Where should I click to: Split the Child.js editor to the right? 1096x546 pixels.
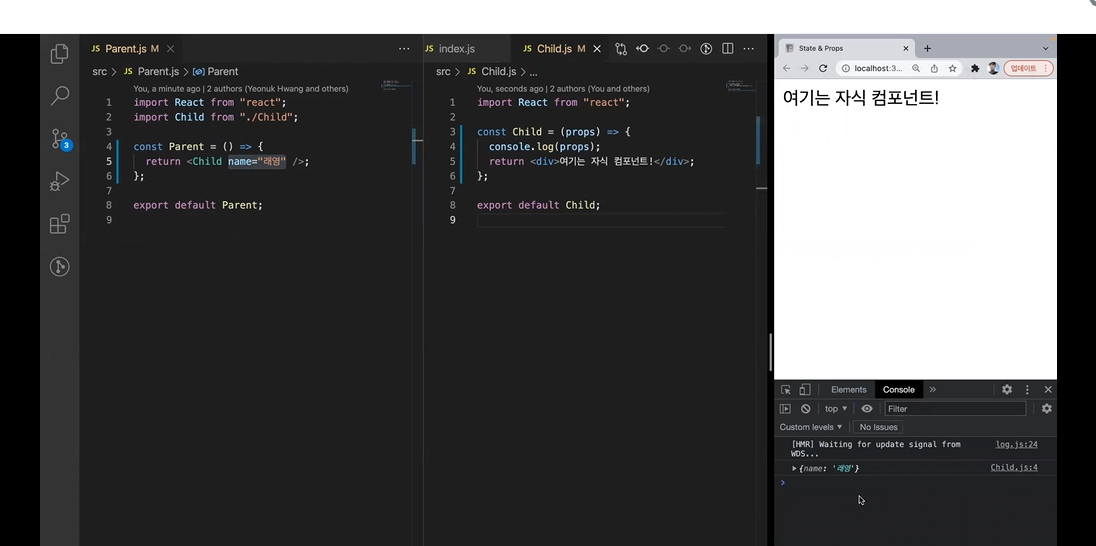click(728, 48)
